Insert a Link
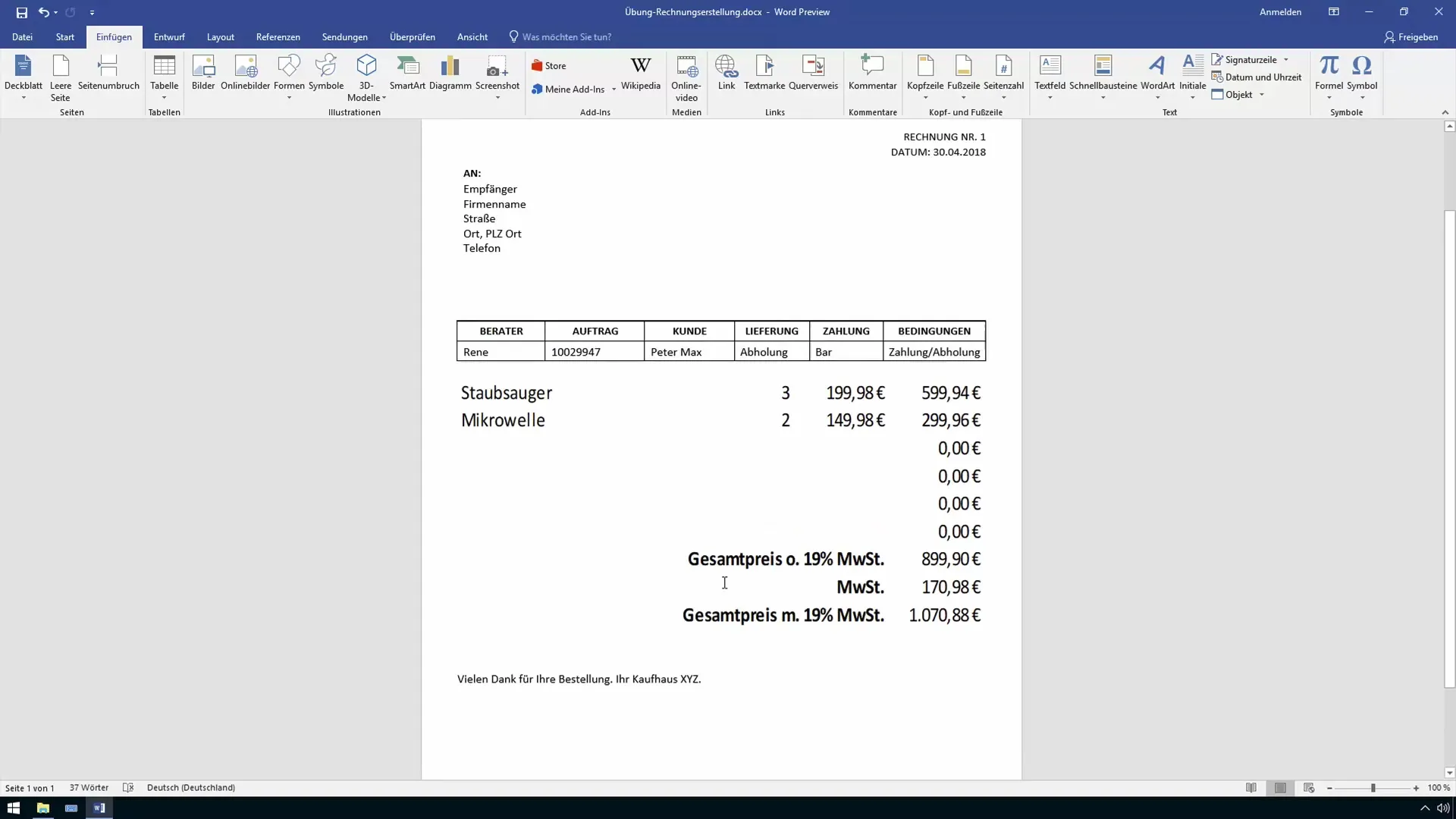The width and height of the screenshot is (1456, 819). (x=726, y=74)
